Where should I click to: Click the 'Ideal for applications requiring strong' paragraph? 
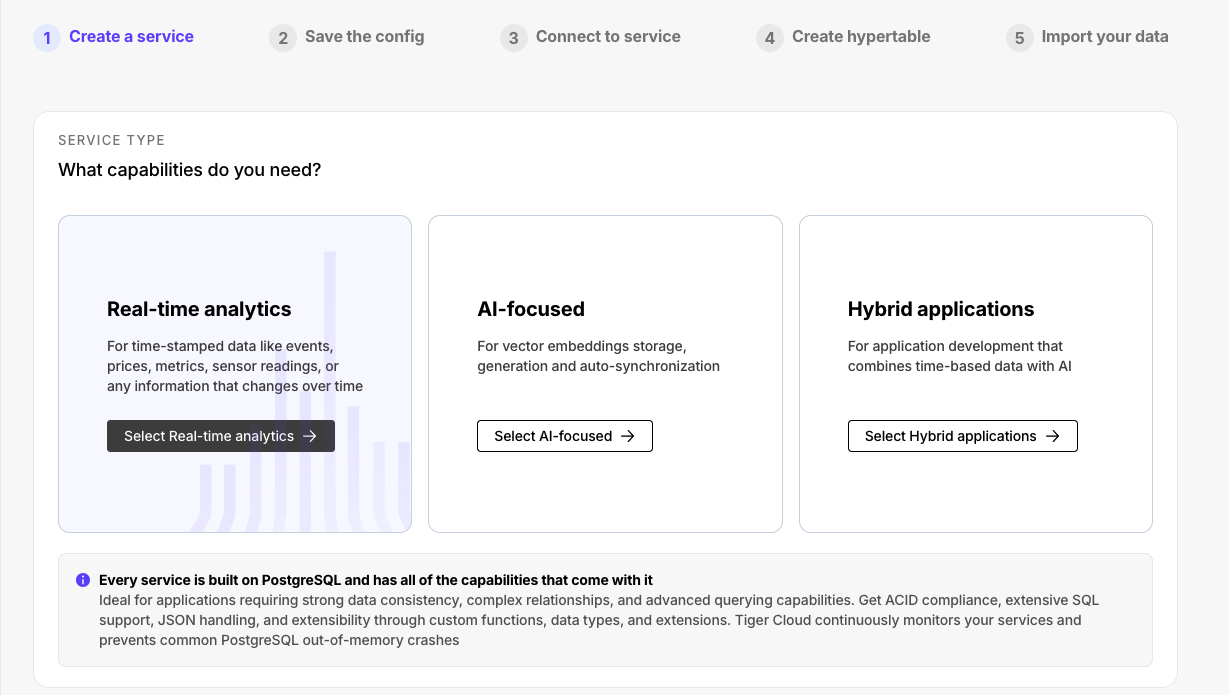coord(599,620)
